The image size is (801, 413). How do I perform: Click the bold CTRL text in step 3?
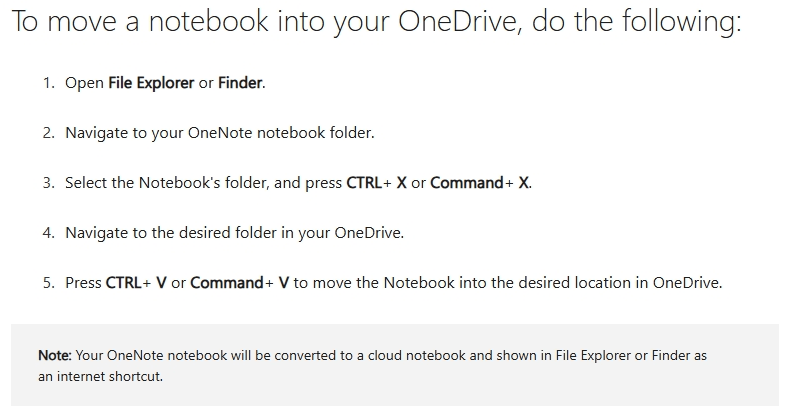click(364, 183)
